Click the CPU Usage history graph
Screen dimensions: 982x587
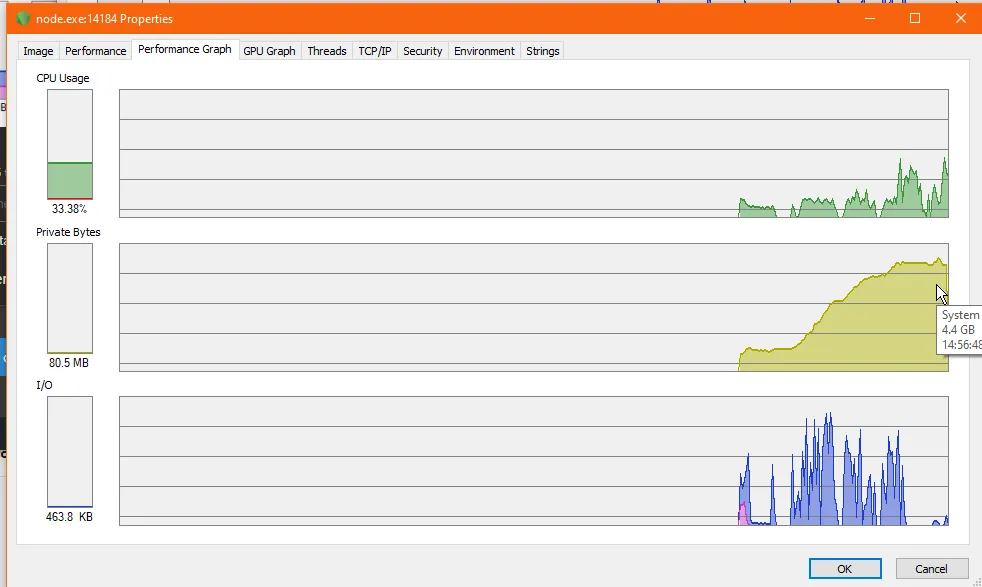tap(534, 153)
